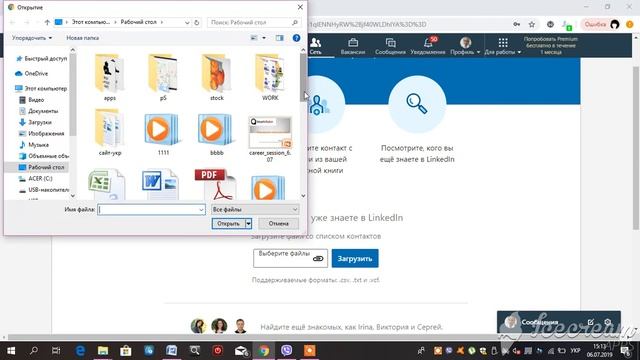Select Рабочий стол in the tree

(42, 167)
